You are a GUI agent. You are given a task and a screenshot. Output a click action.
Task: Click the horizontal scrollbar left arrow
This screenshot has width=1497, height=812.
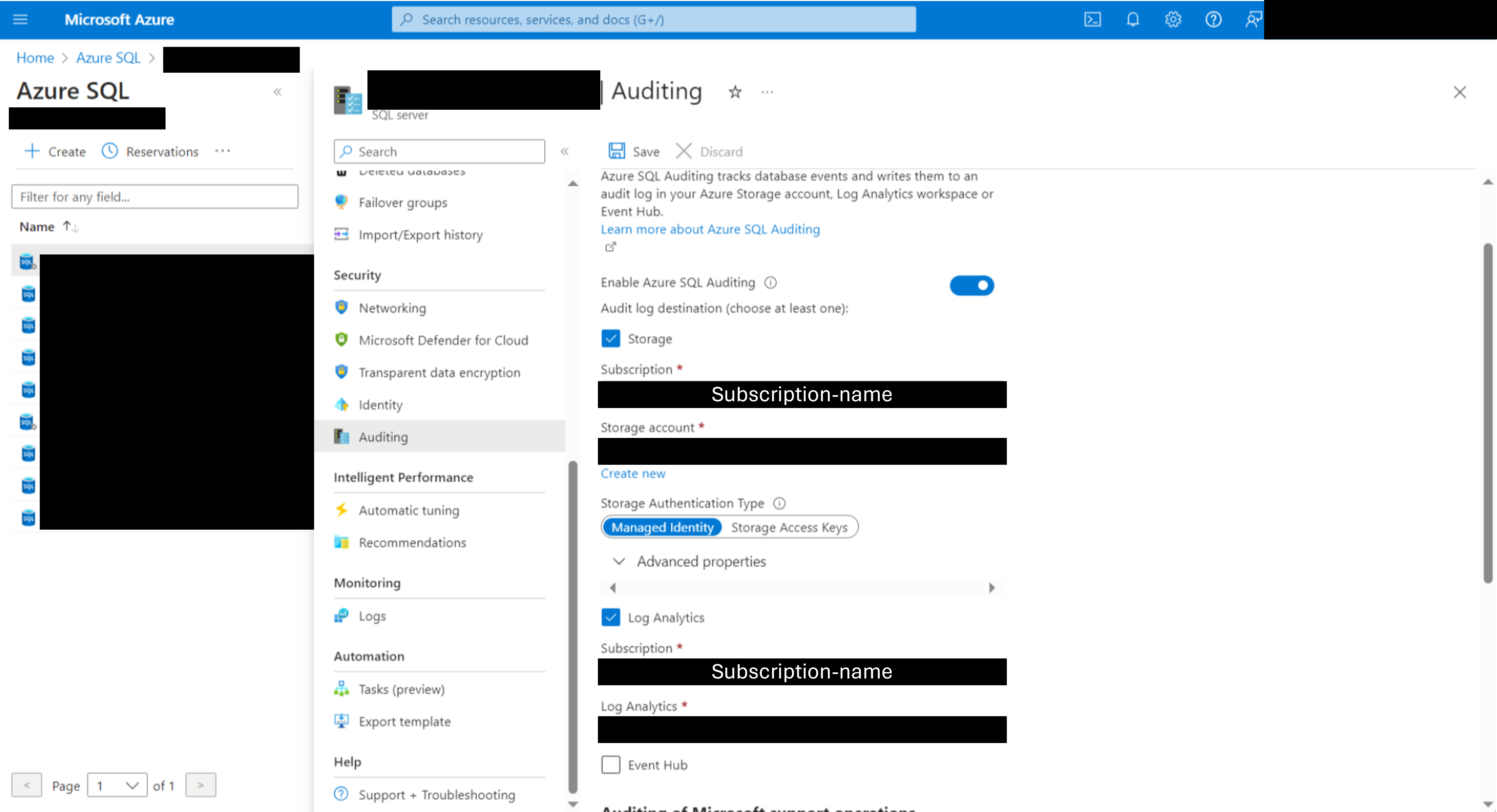point(613,588)
